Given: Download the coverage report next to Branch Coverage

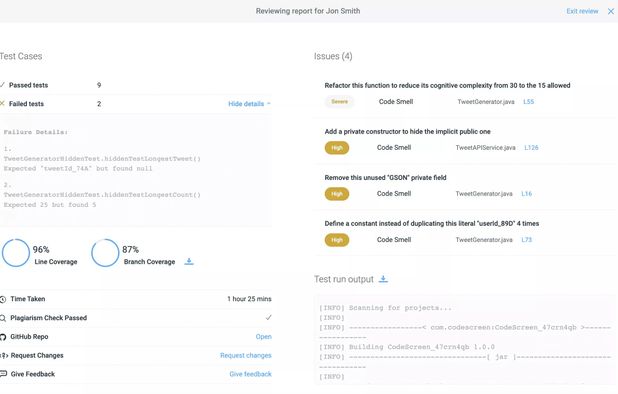Looking at the screenshot, I should (x=189, y=262).
